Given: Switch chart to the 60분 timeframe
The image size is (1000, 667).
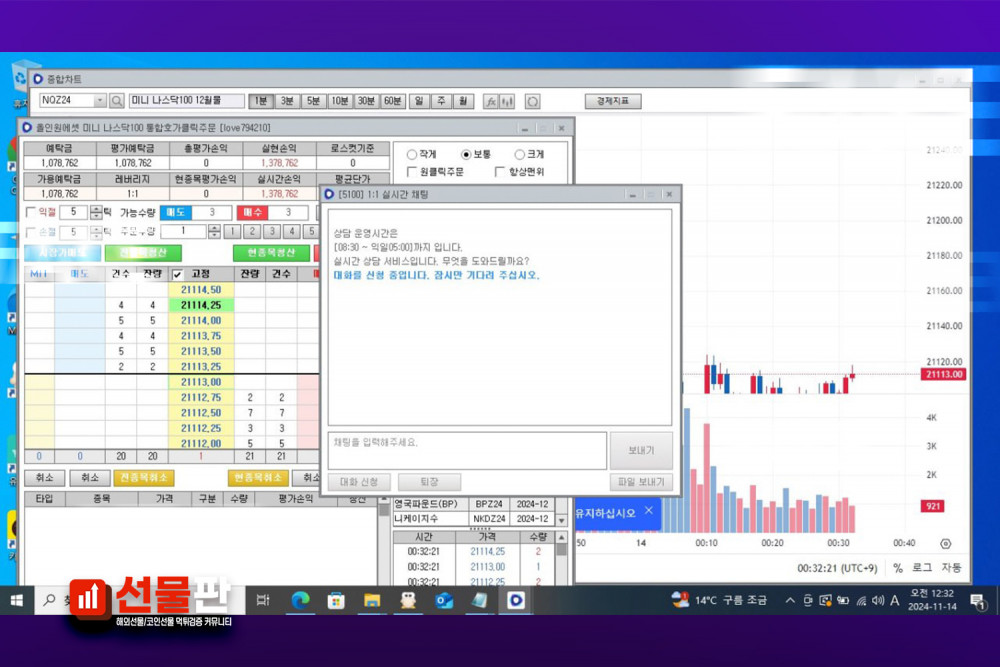Looking at the screenshot, I should (x=392, y=101).
